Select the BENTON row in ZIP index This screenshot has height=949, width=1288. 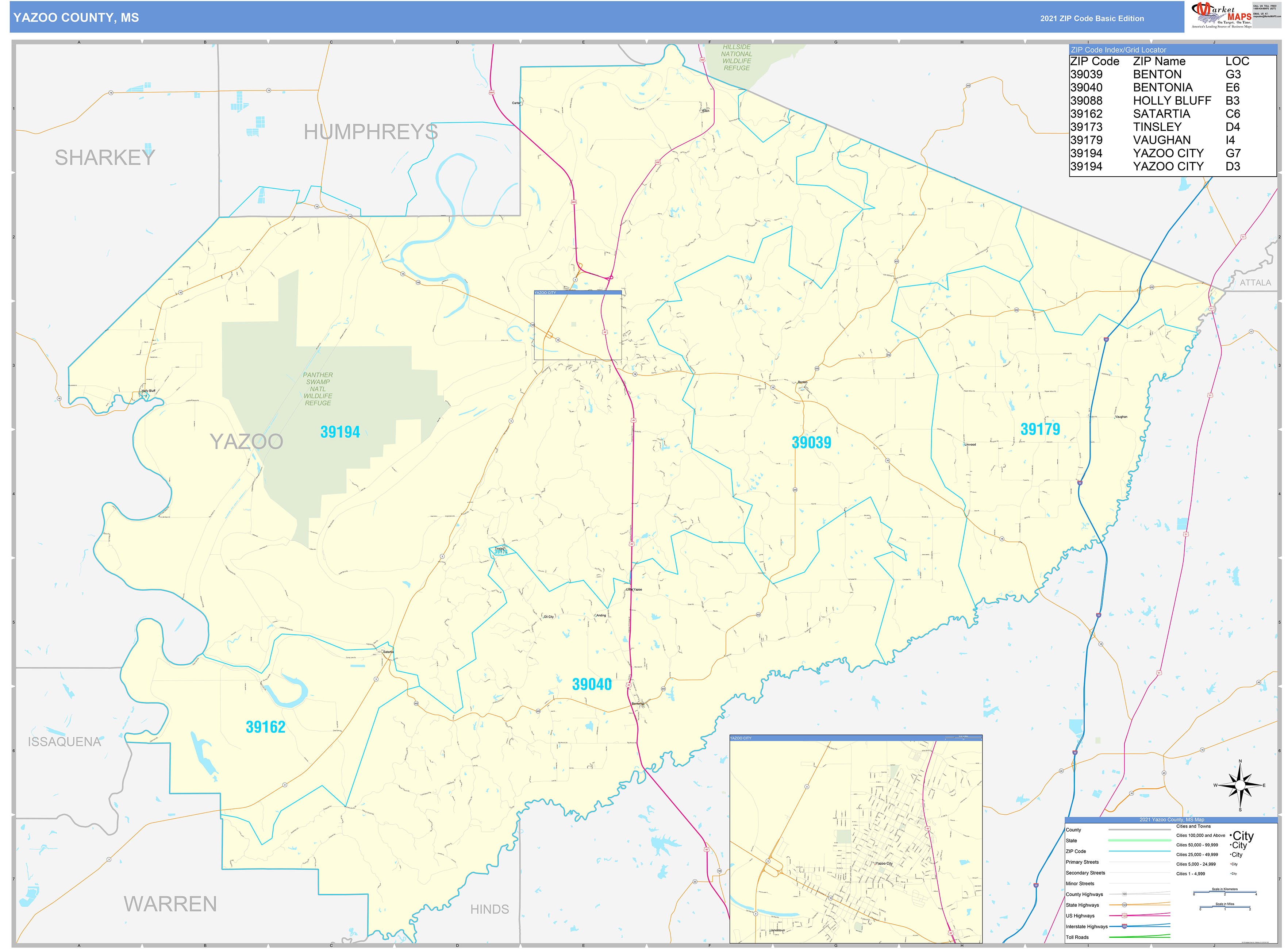[x=1172, y=74]
